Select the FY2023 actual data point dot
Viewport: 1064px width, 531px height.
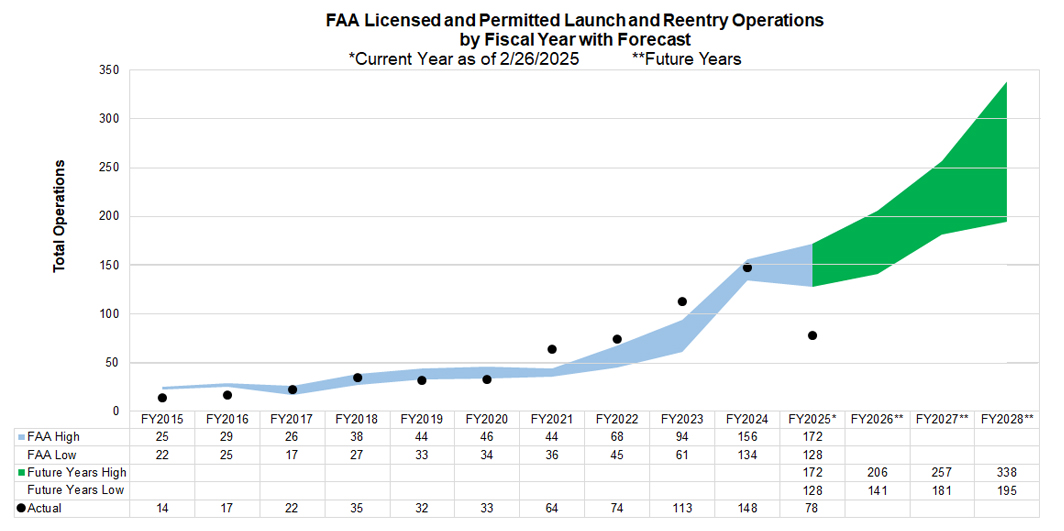pyautogui.click(x=682, y=301)
